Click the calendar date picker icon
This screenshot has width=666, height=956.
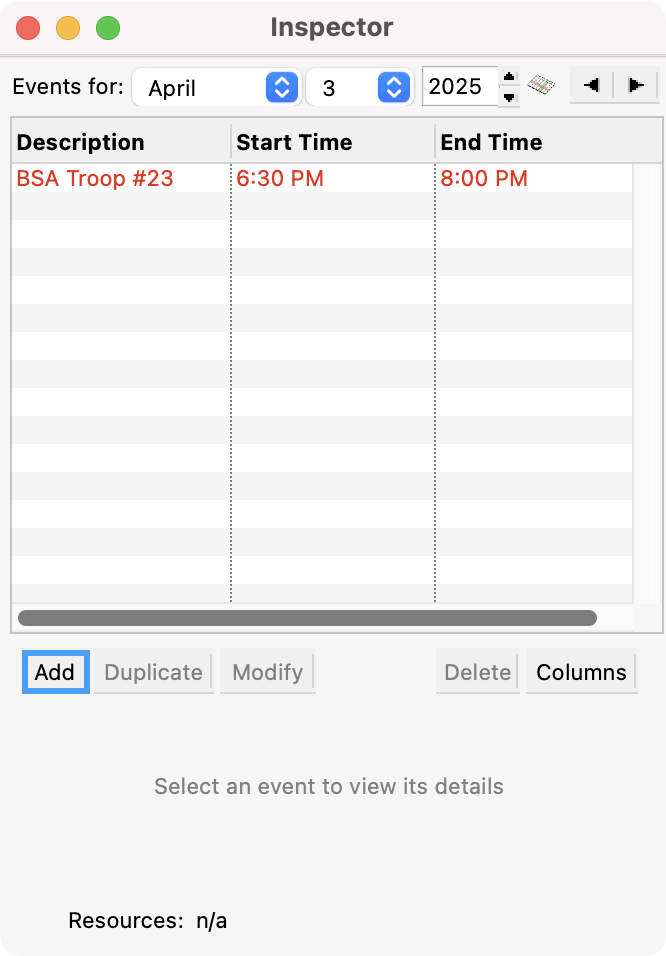click(x=541, y=86)
